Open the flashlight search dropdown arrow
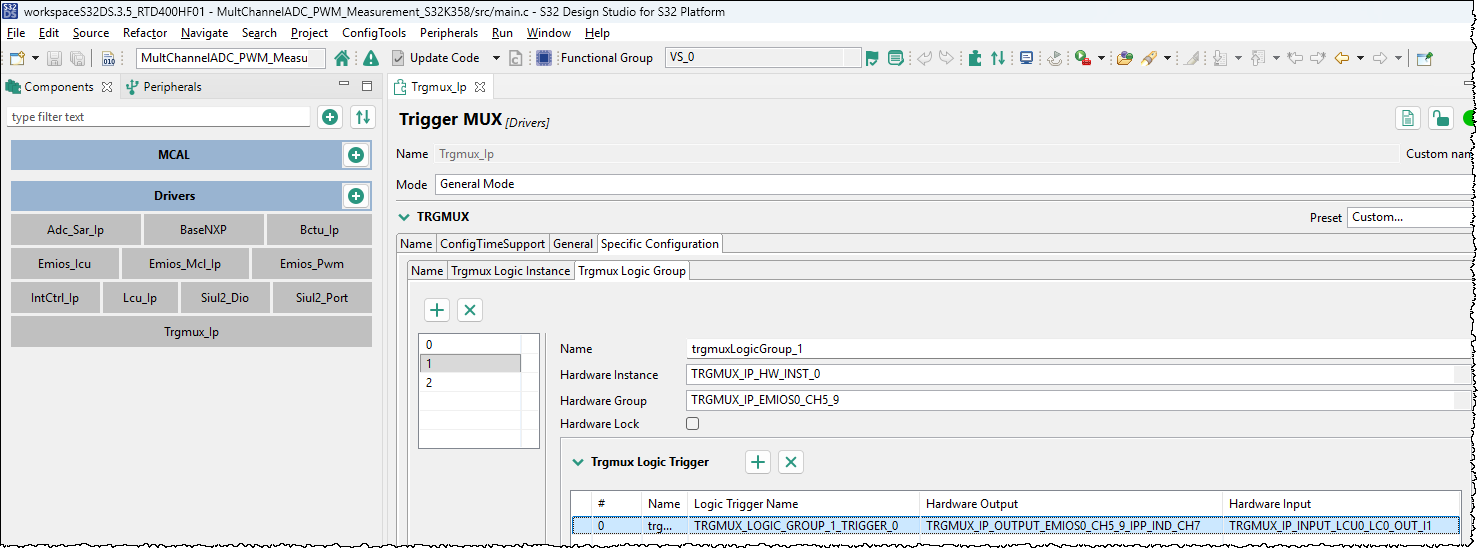This screenshot has width=1478, height=549. point(1167,58)
